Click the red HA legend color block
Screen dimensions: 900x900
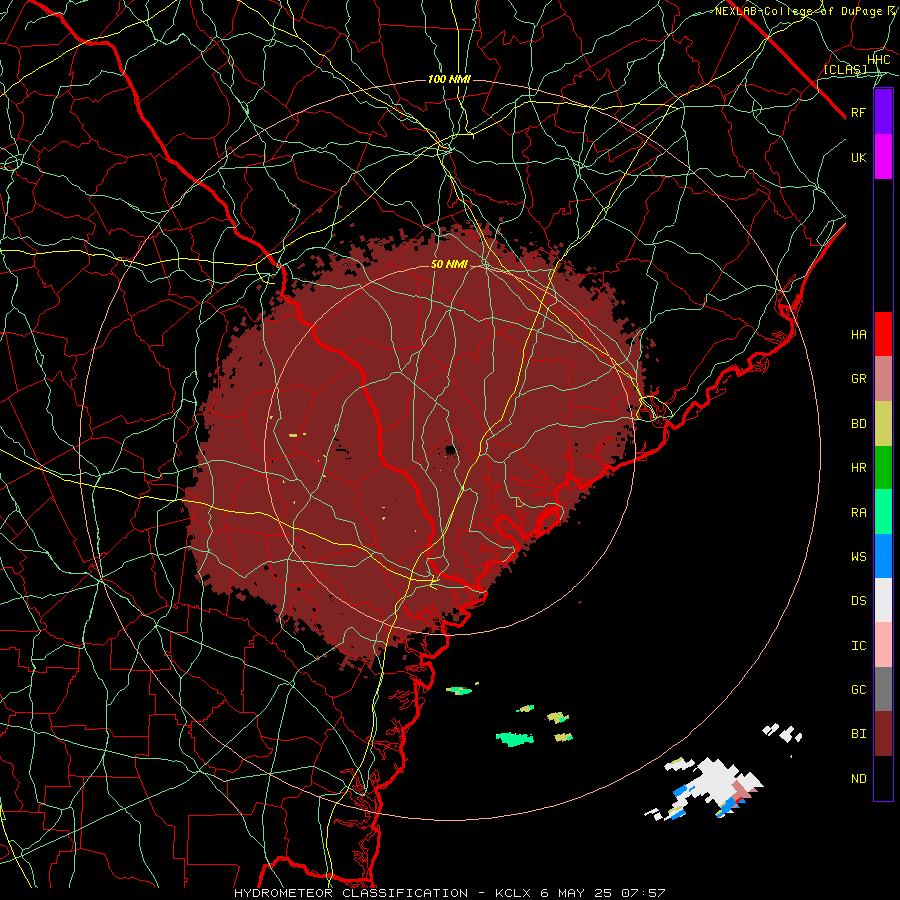pyautogui.click(x=883, y=334)
